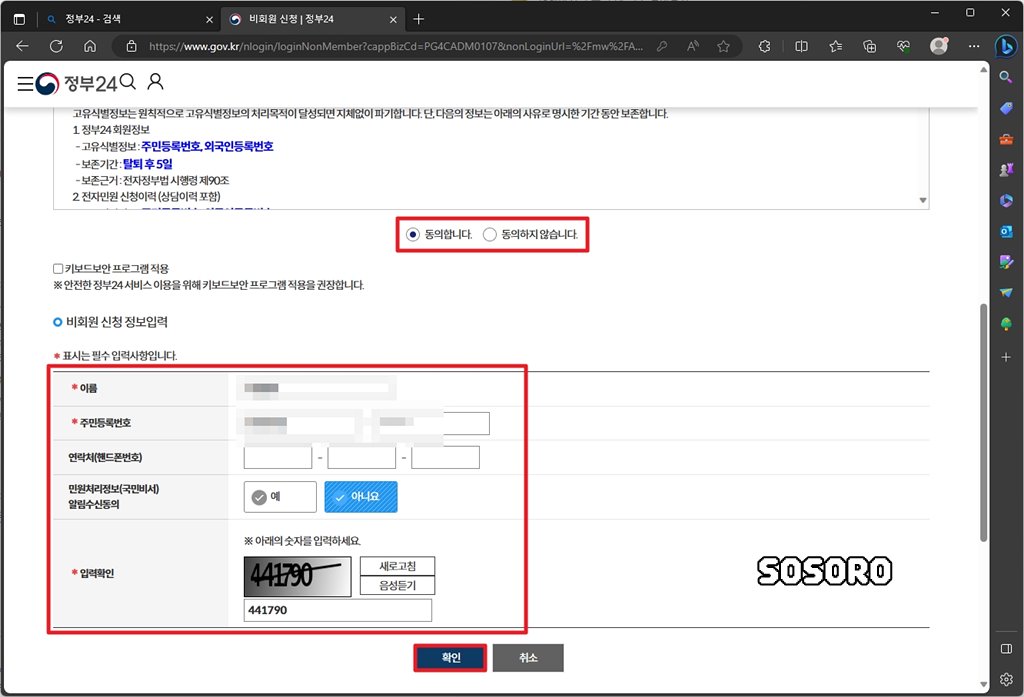The image size is (1024, 697).
Task: Reload the page with refresh icon
Action: pyautogui.click(x=56, y=46)
